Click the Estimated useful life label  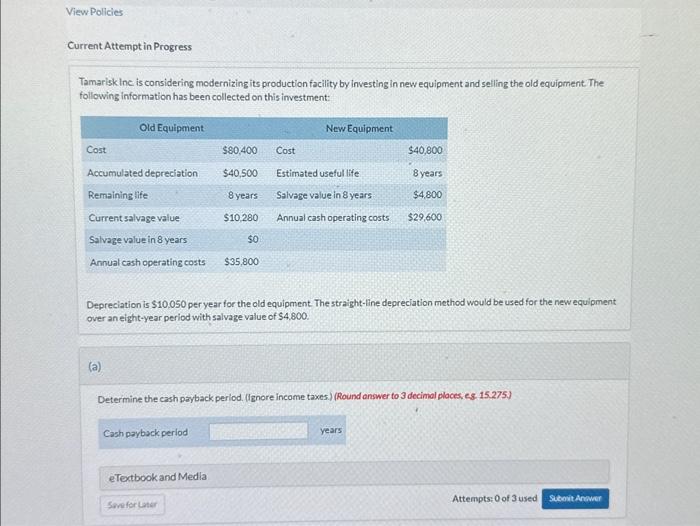[317, 173]
